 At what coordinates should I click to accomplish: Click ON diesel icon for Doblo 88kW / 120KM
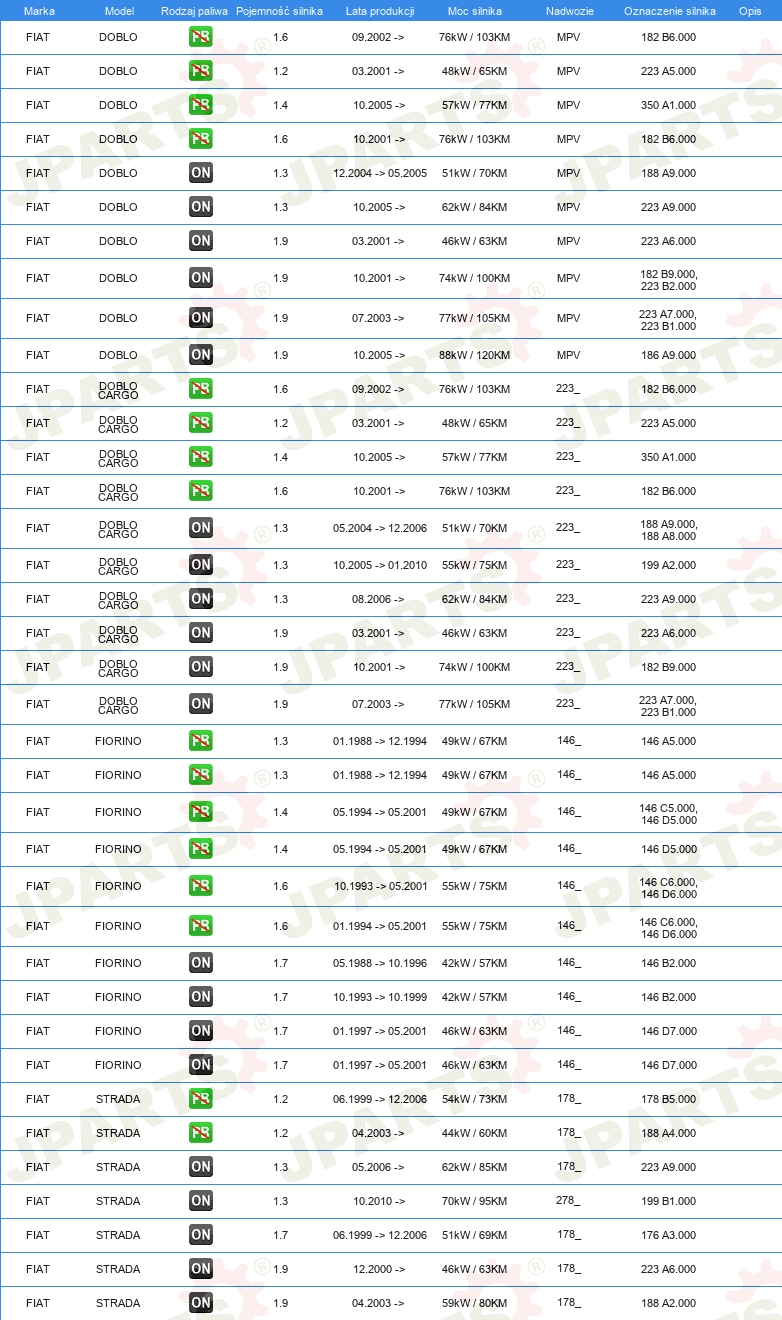pos(201,355)
